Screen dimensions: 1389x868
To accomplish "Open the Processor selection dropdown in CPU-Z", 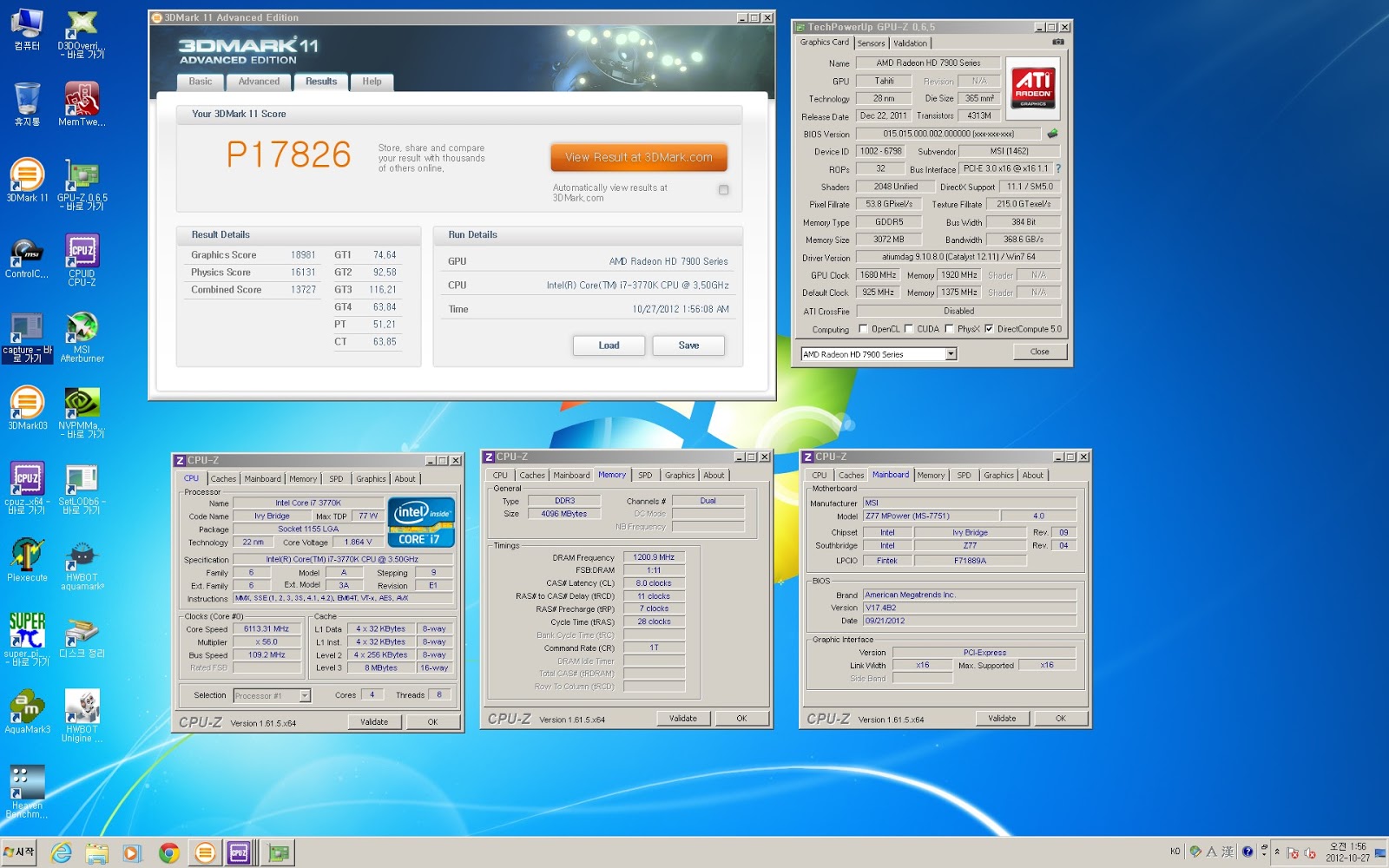I will pos(305,695).
